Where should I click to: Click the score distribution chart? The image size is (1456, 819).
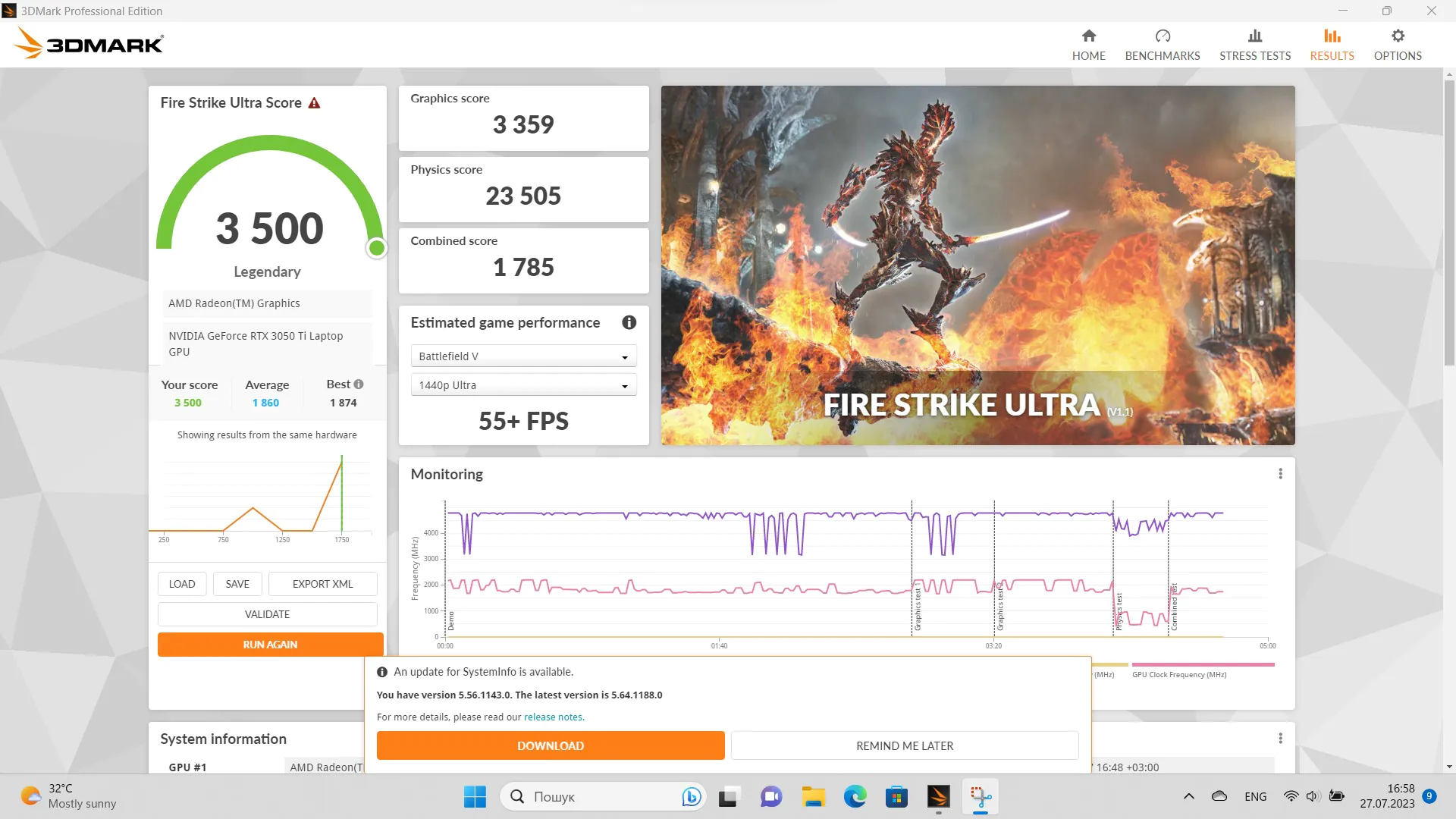tap(262, 497)
